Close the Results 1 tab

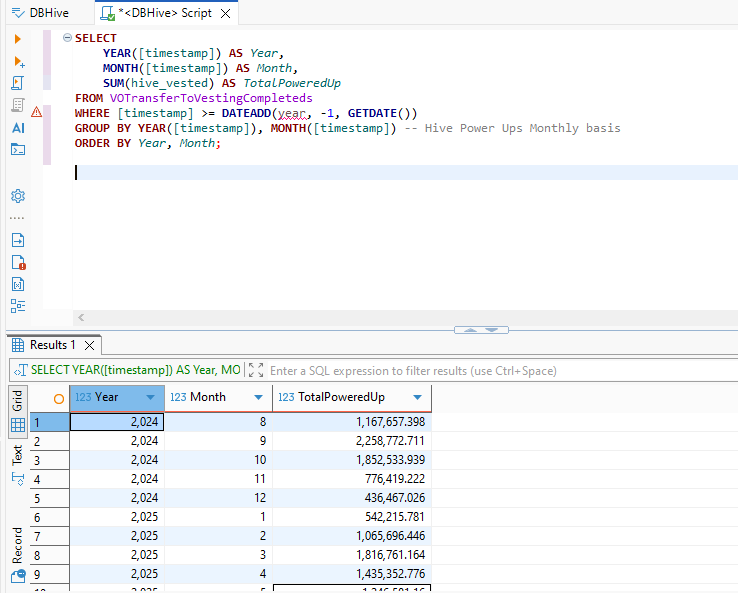(x=89, y=345)
